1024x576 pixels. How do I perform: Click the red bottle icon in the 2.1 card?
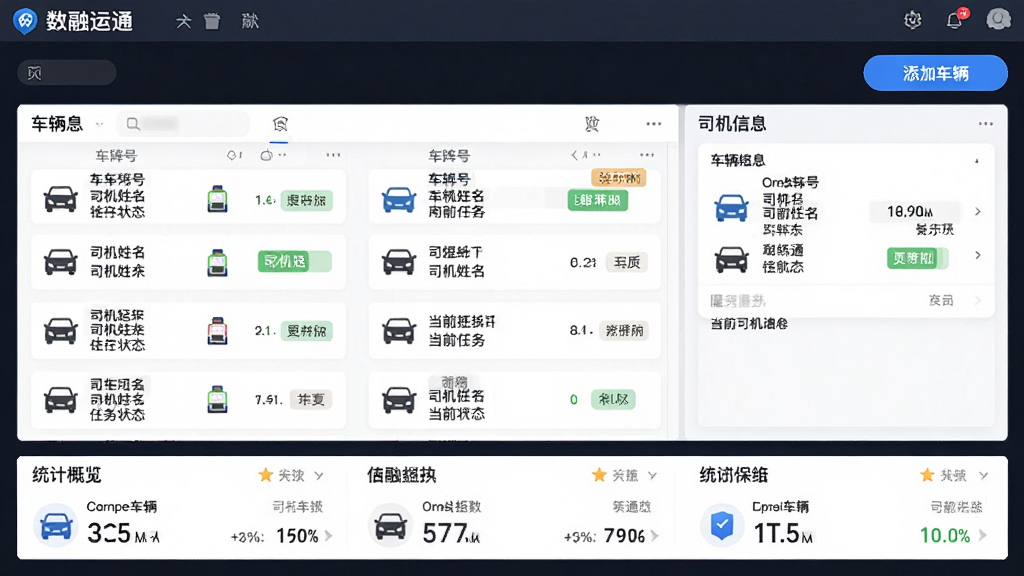pos(217,330)
